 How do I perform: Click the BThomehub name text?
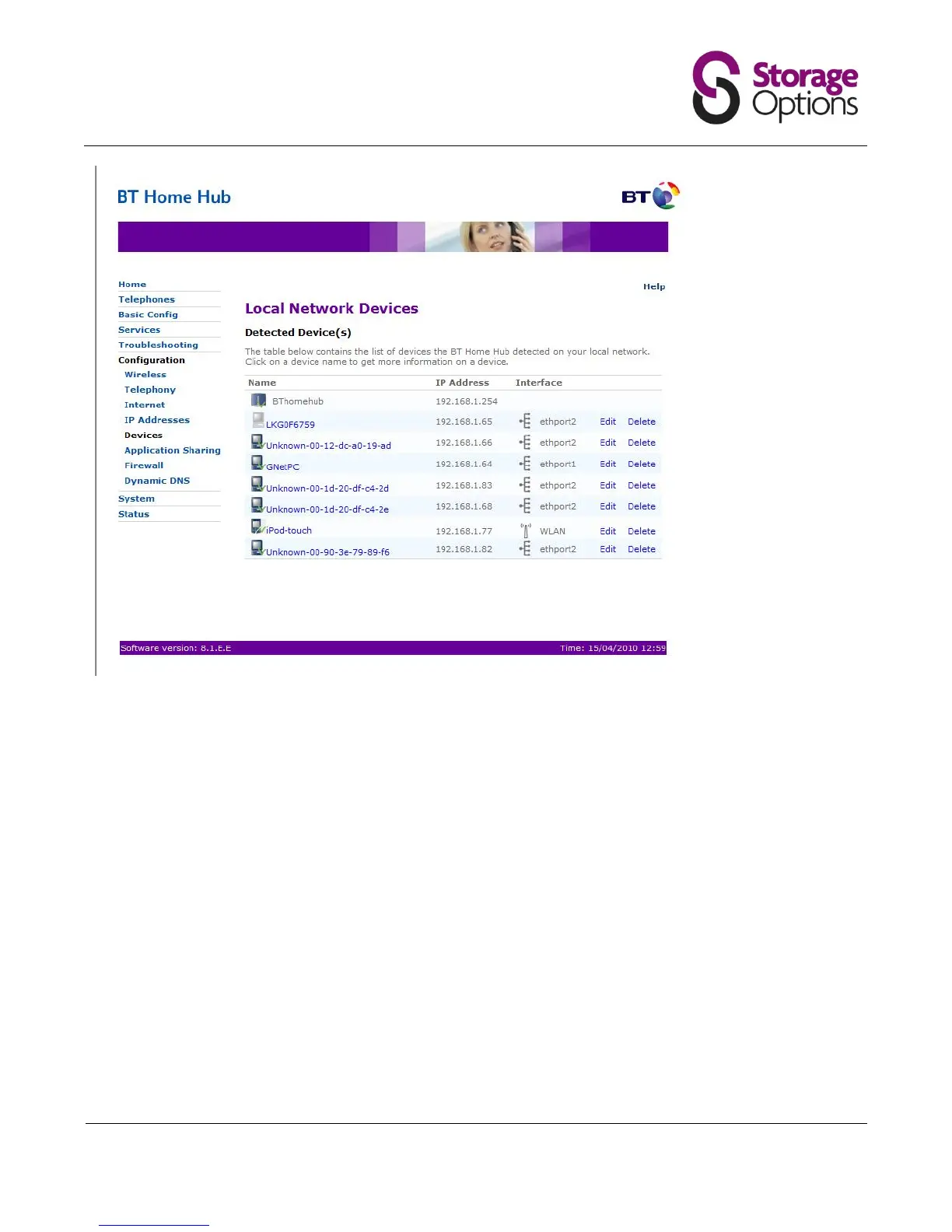point(298,401)
